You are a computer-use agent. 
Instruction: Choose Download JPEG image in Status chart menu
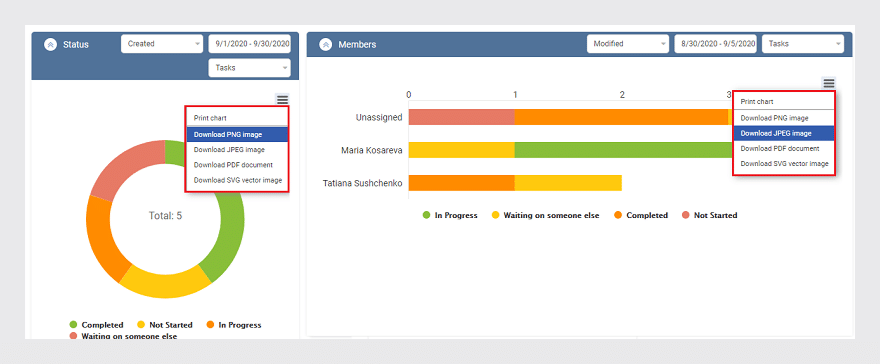pos(237,150)
